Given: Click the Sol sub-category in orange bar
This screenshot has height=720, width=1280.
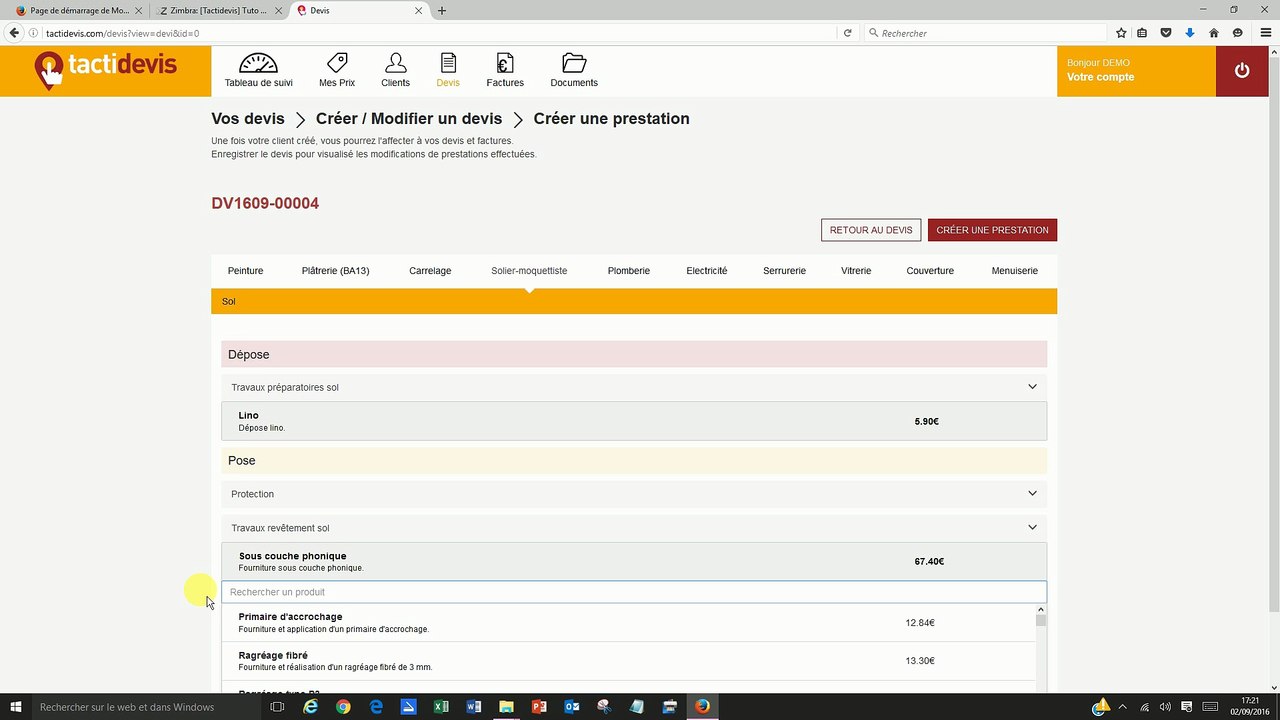Looking at the screenshot, I should click(229, 301).
